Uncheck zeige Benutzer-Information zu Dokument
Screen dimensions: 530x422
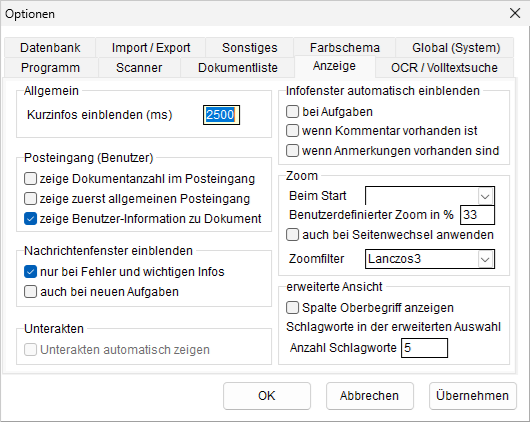coord(30,218)
